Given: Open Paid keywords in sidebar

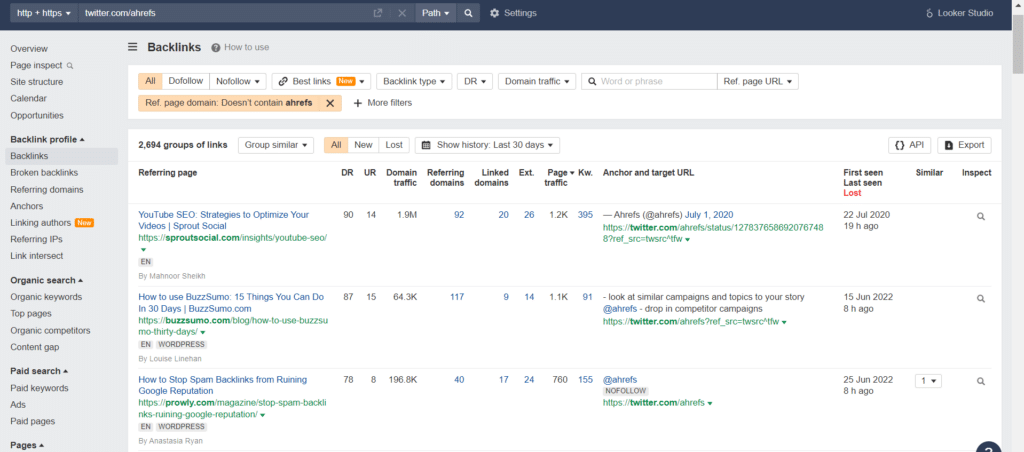Looking at the screenshot, I should click(39, 388).
